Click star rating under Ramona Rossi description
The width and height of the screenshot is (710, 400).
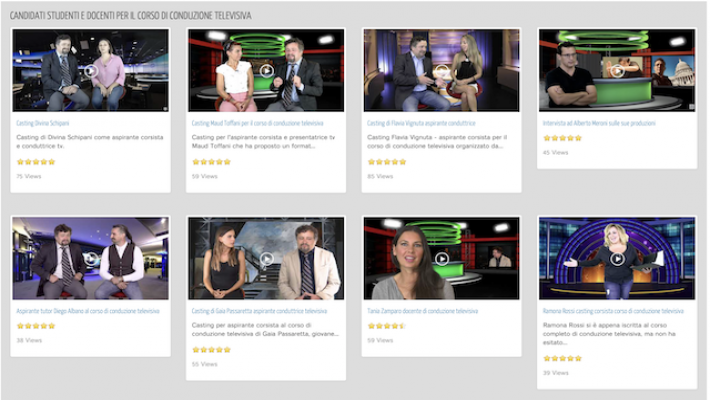[x=562, y=358]
